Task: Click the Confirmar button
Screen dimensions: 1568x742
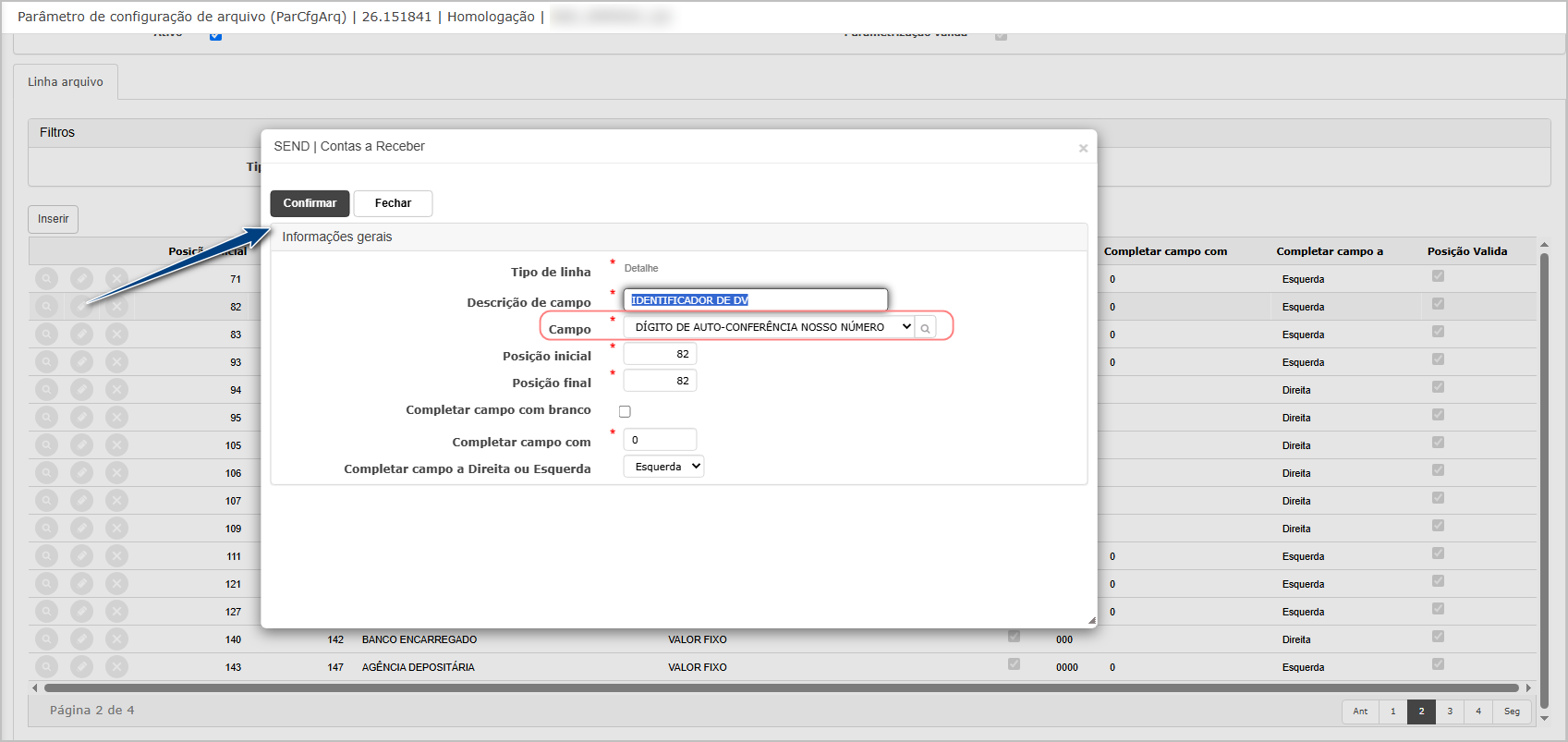Action: pyautogui.click(x=310, y=203)
